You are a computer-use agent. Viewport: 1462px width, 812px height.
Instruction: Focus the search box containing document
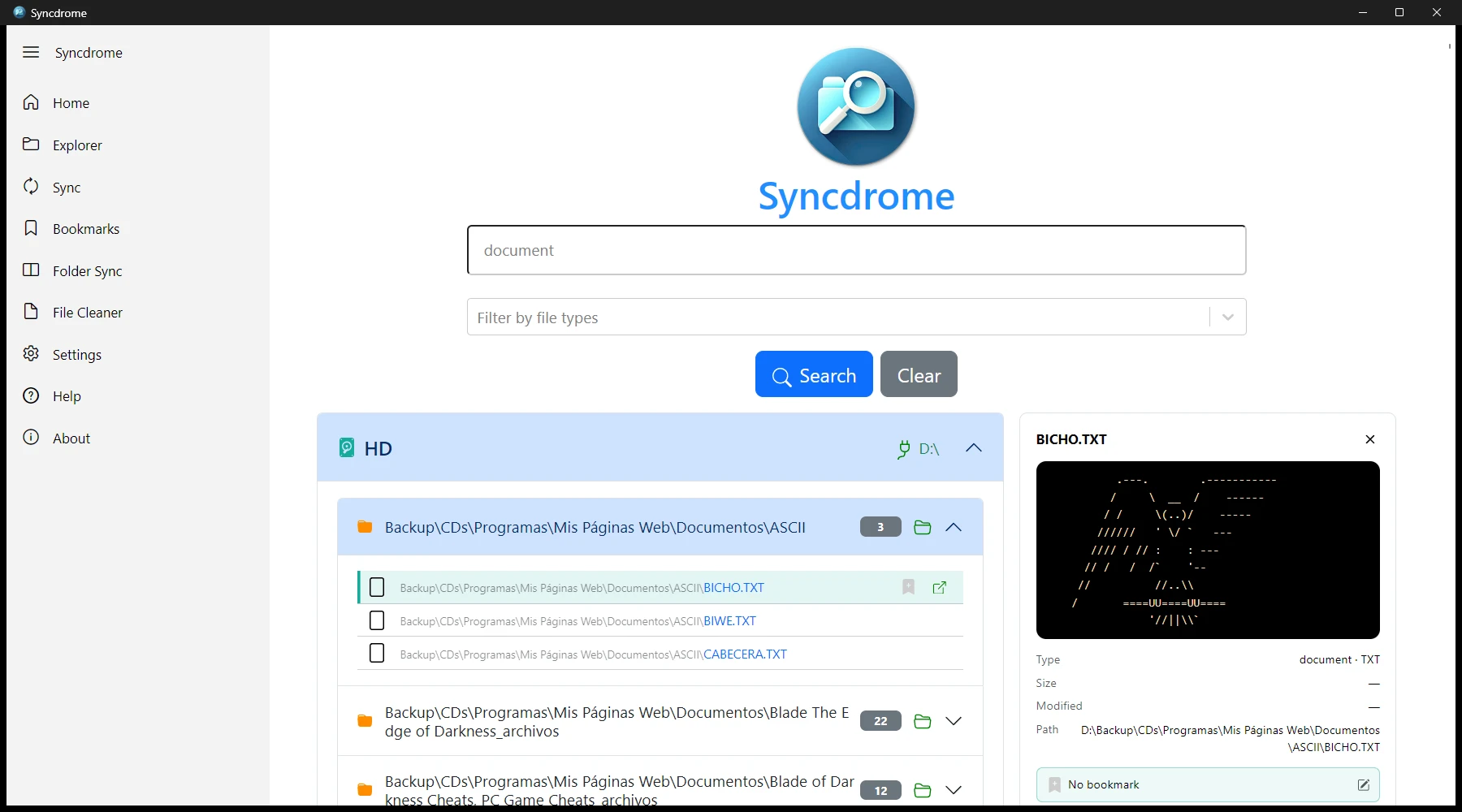click(856, 250)
